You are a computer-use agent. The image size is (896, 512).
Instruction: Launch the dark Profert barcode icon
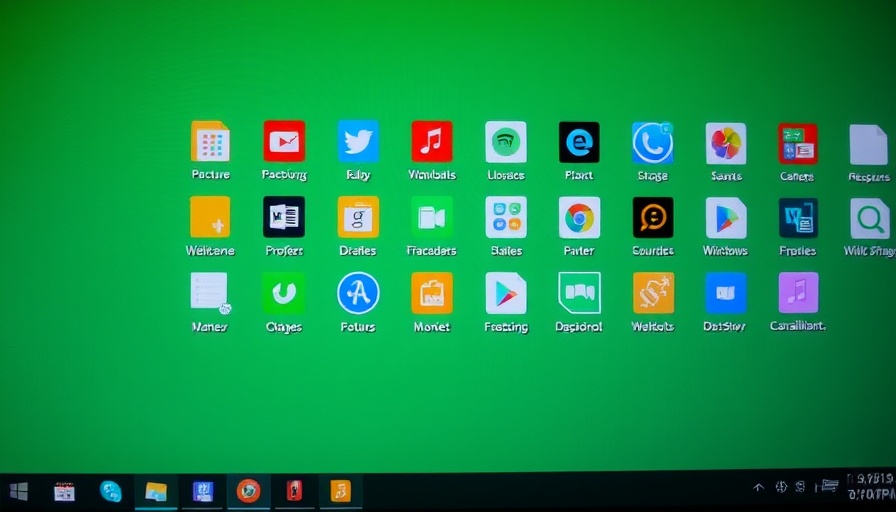coord(284,217)
